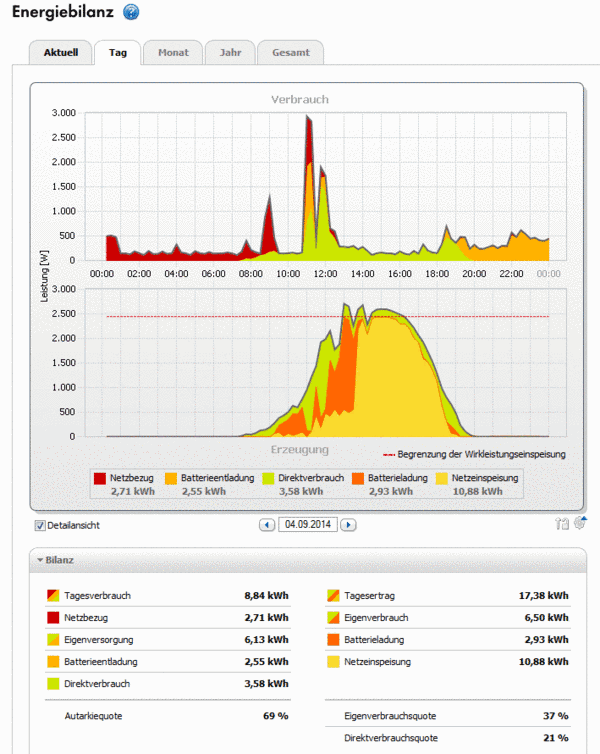Click the Tagesertrag legend icon in Bilanz

pos(333,595)
